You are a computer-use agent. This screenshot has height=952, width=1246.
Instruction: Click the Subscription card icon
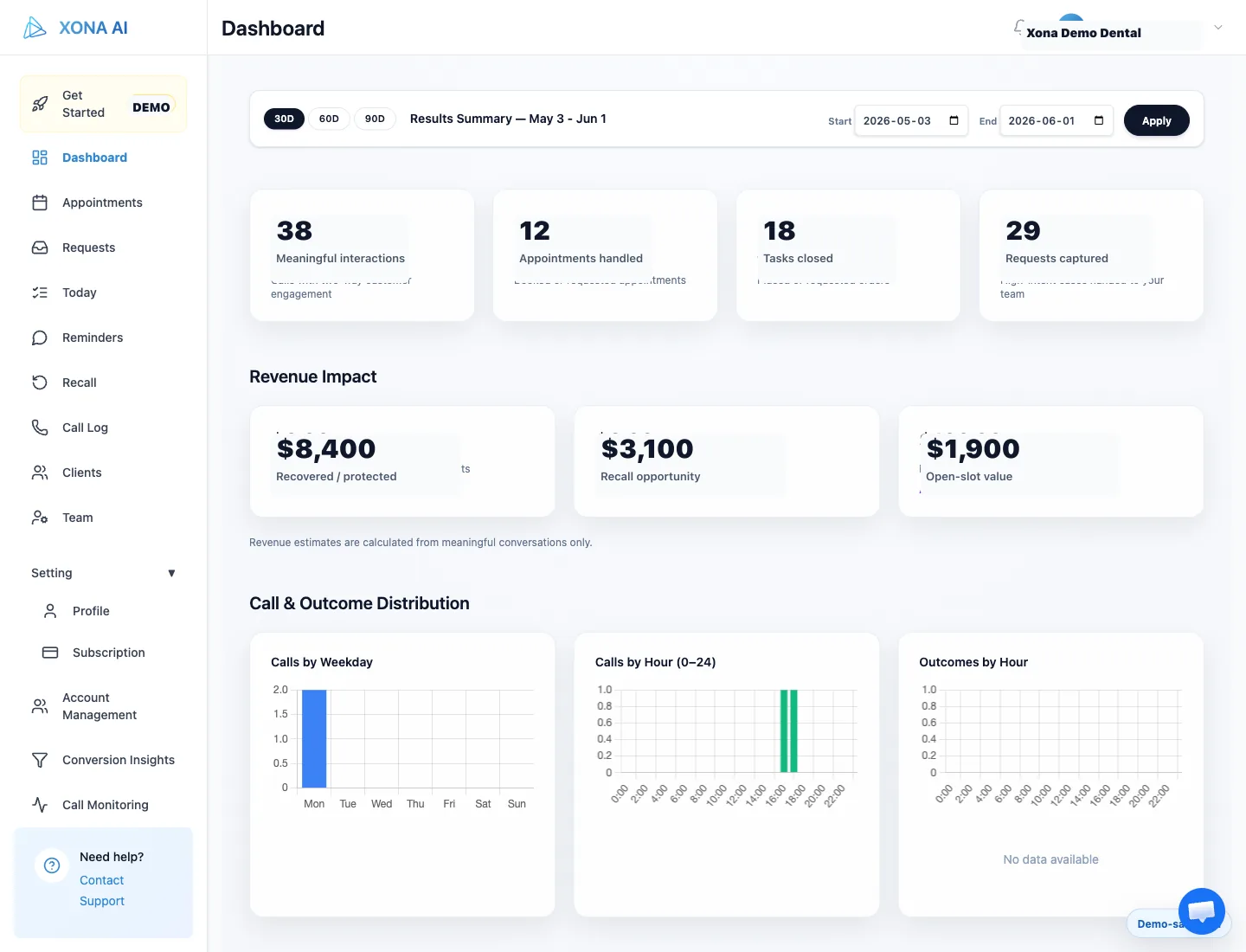point(50,653)
